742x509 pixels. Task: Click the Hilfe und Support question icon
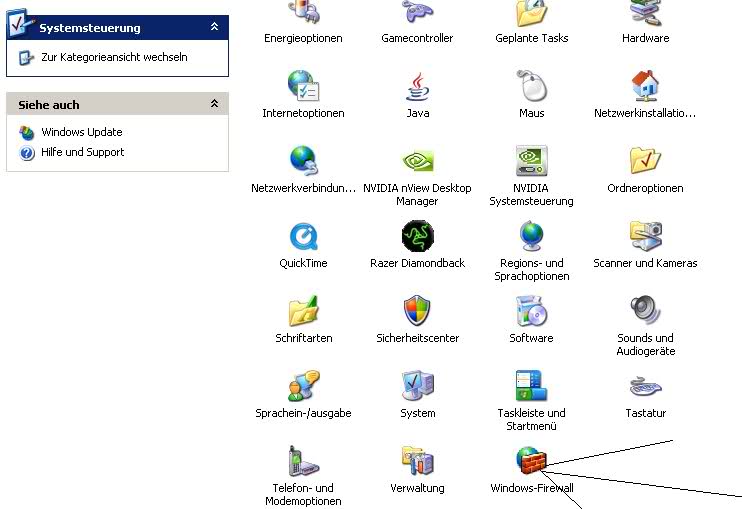(27, 153)
